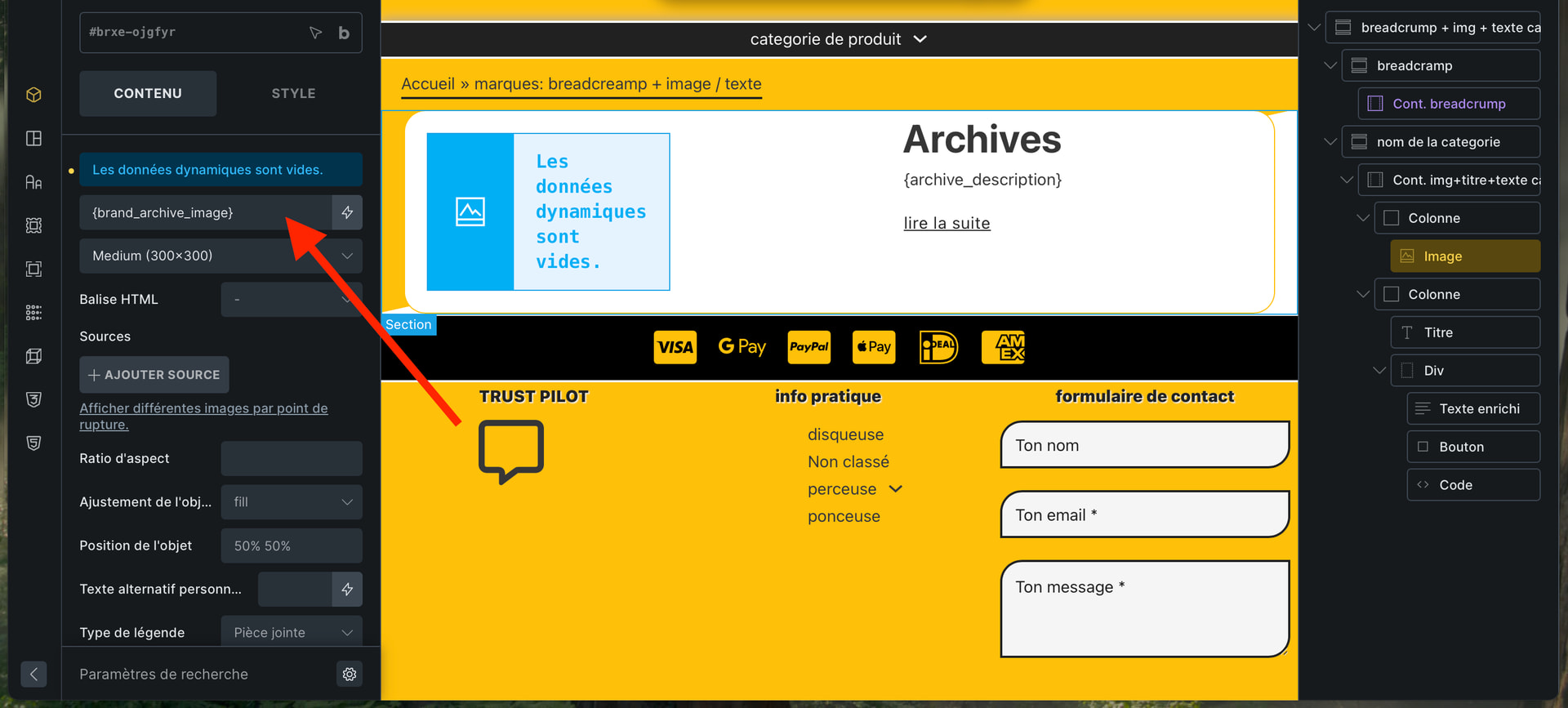The image size is (1568, 708).
Task: Open the Ajustement de l'objet fill dropdown
Action: [292, 502]
